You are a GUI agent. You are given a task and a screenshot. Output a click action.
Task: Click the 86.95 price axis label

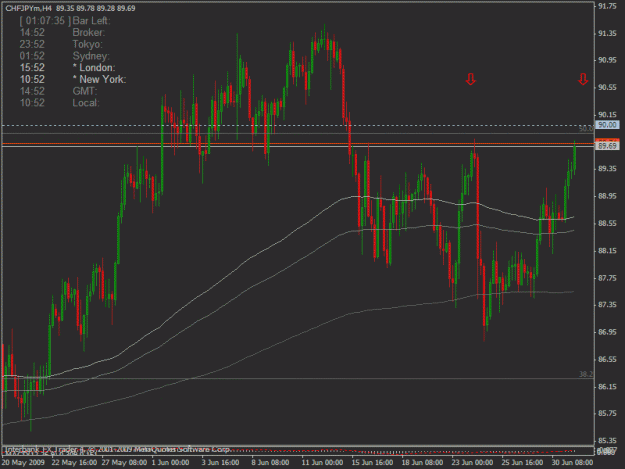click(607, 332)
